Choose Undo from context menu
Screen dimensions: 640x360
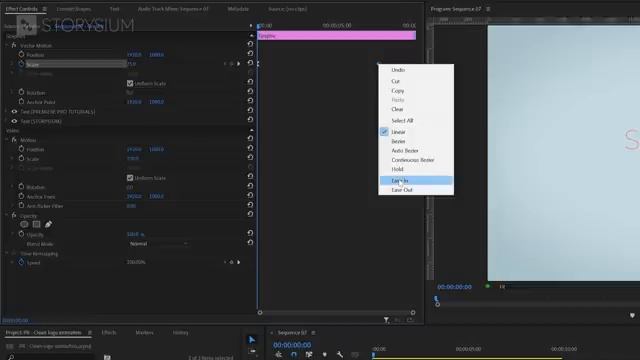click(x=416, y=70)
